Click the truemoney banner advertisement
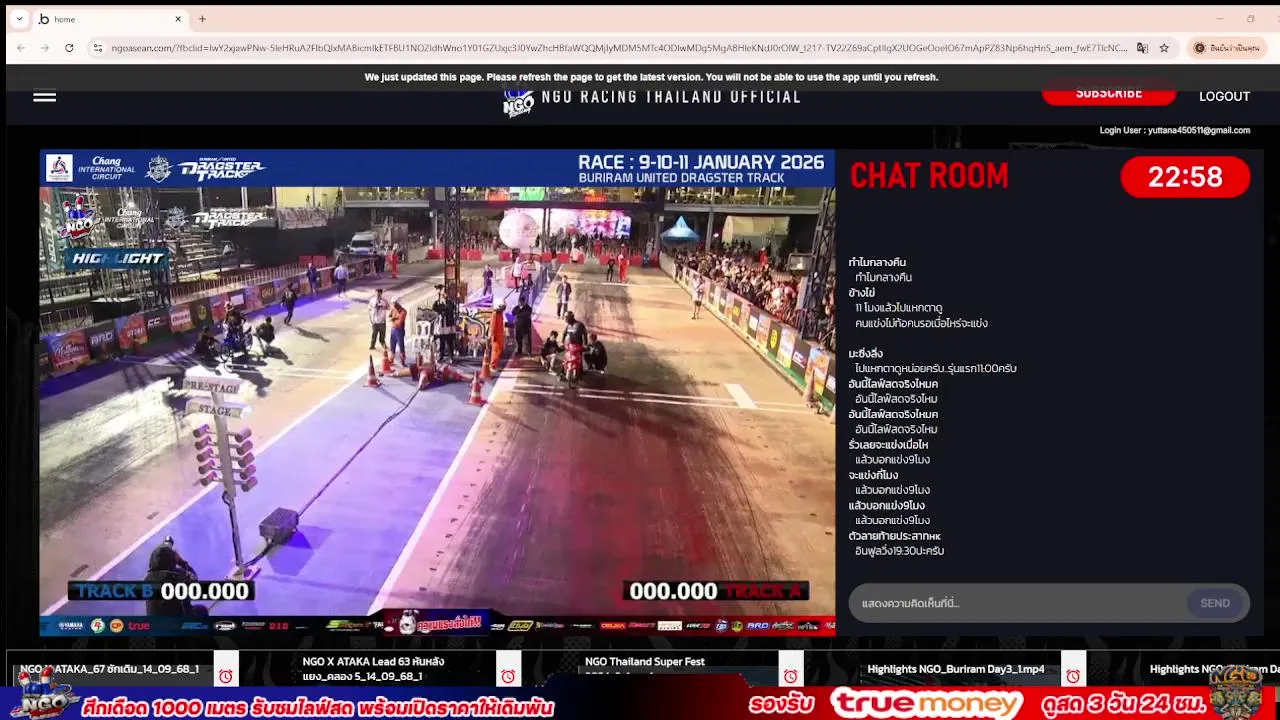The width and height of the screenshot is (1280, 720). tap(926, 704)
